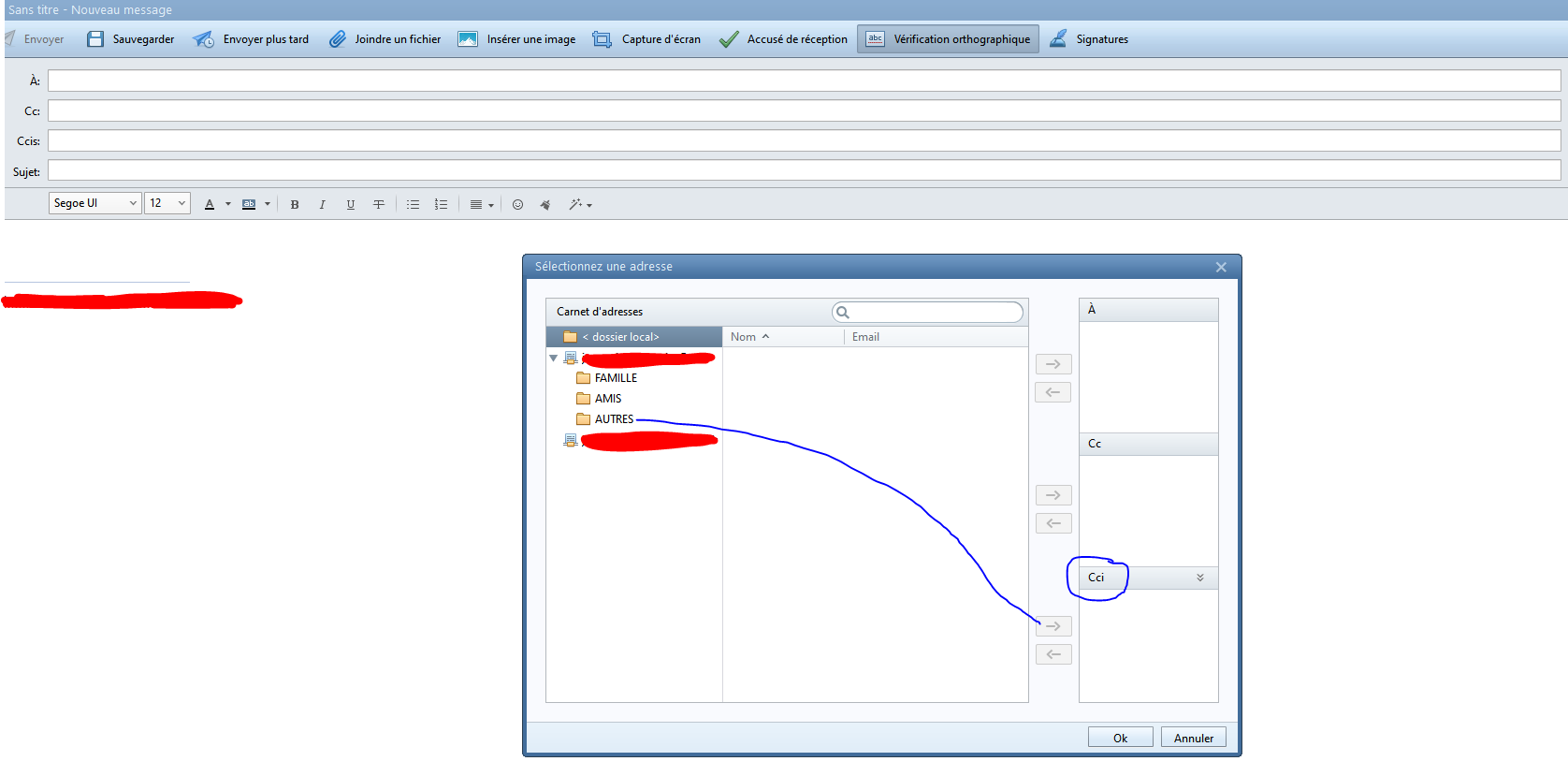Click the Annuler button
Image resolution: width=1568 pixels, height=776 pixels.
[1193, 738]
